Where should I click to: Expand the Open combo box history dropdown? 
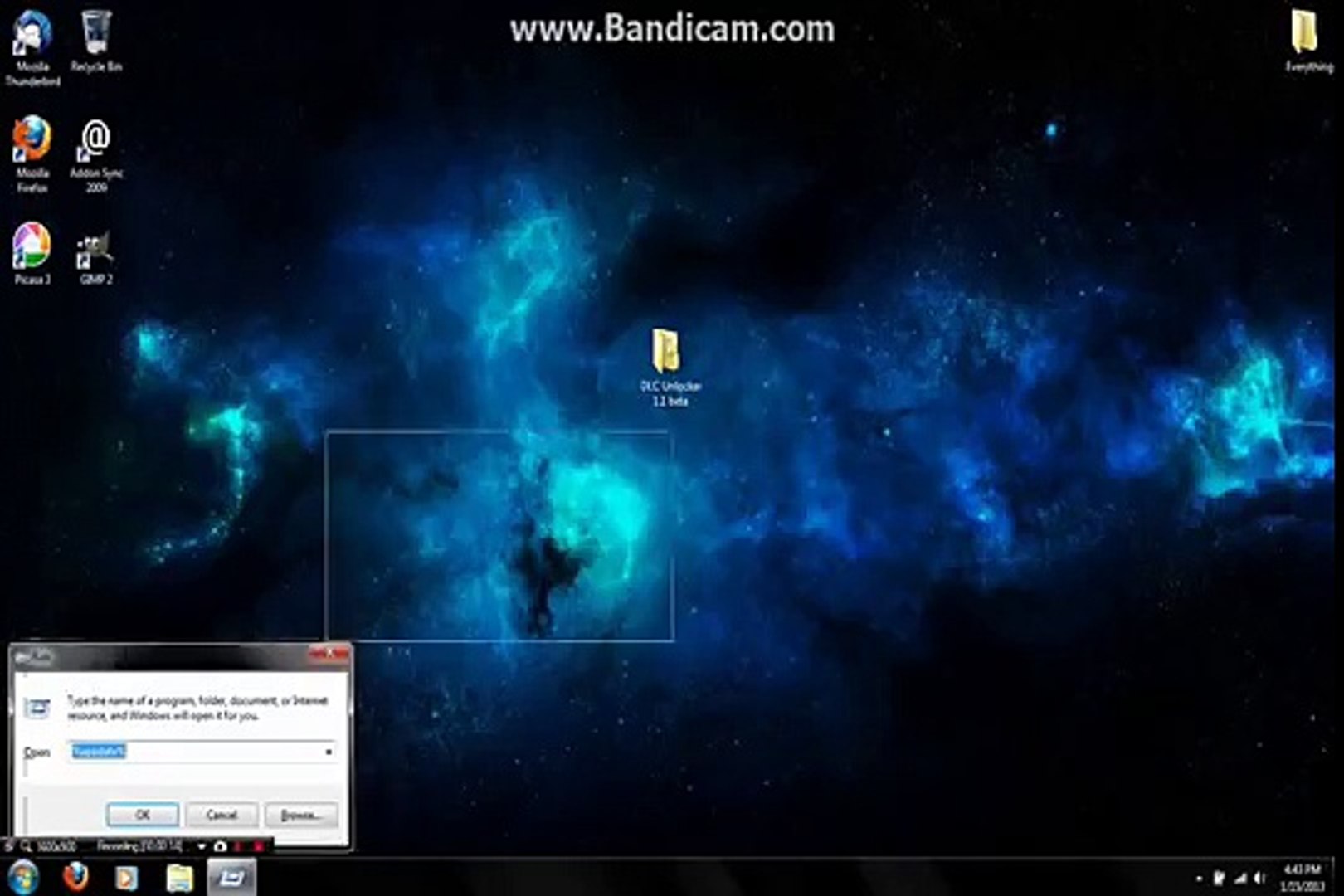(x=329, y=752)
